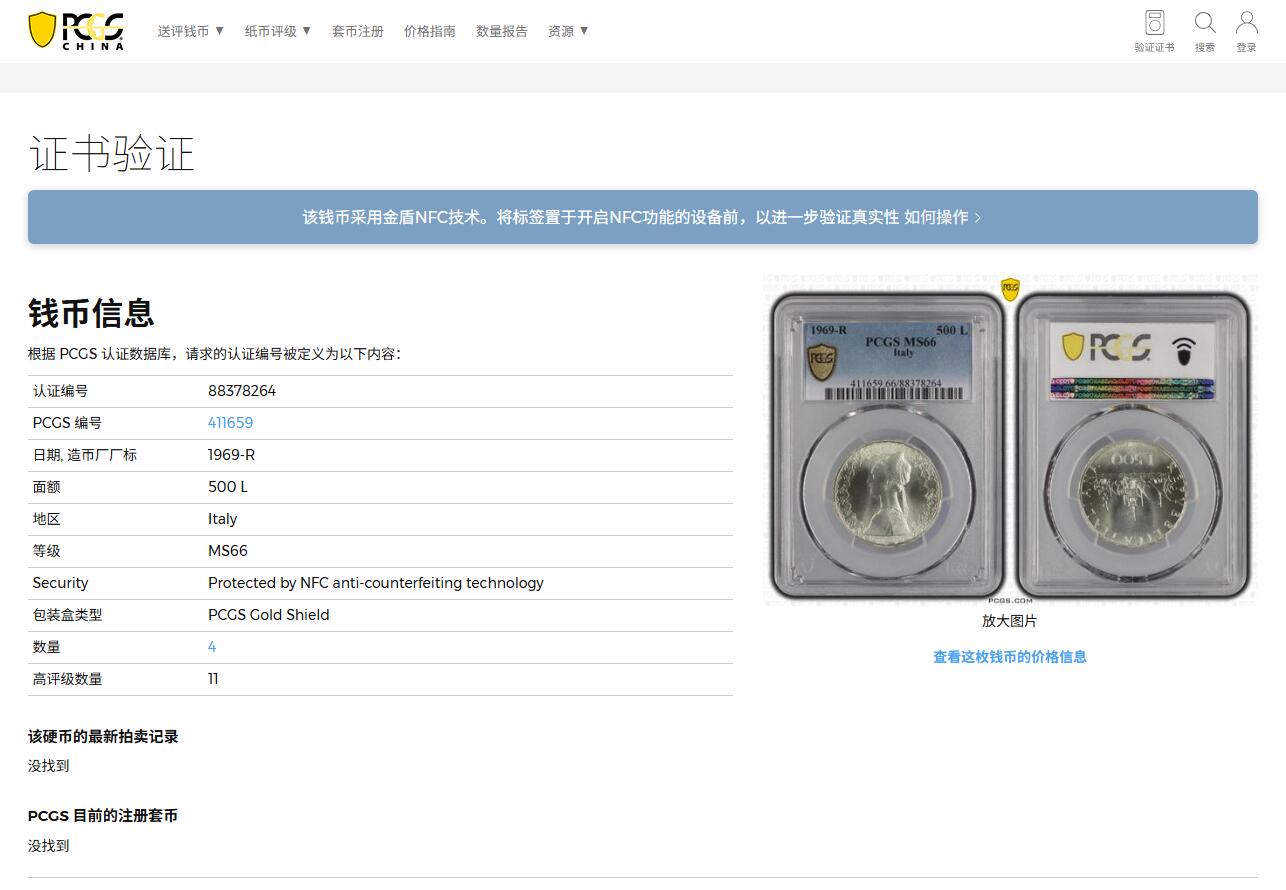1286x890 pixels.
Task: Enlarge the obverse coin holder image
Action: pyautogui.click(x=886, y=446)
